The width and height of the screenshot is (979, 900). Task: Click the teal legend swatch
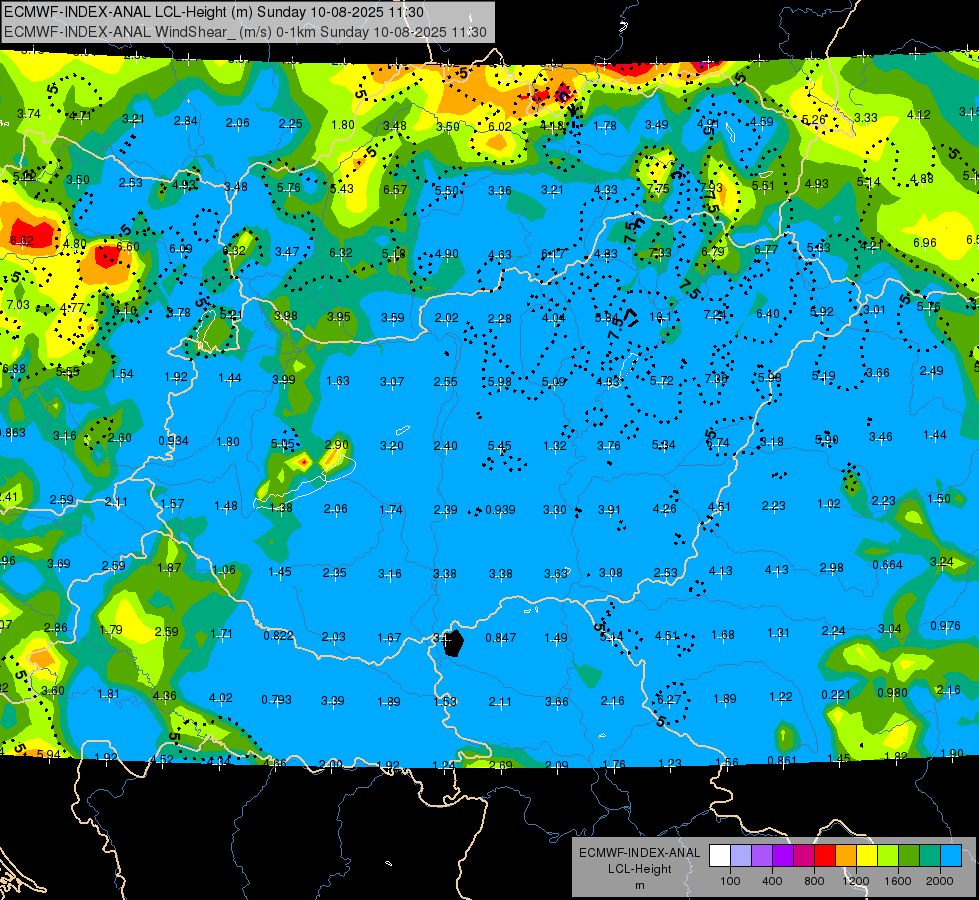point(930,856)
